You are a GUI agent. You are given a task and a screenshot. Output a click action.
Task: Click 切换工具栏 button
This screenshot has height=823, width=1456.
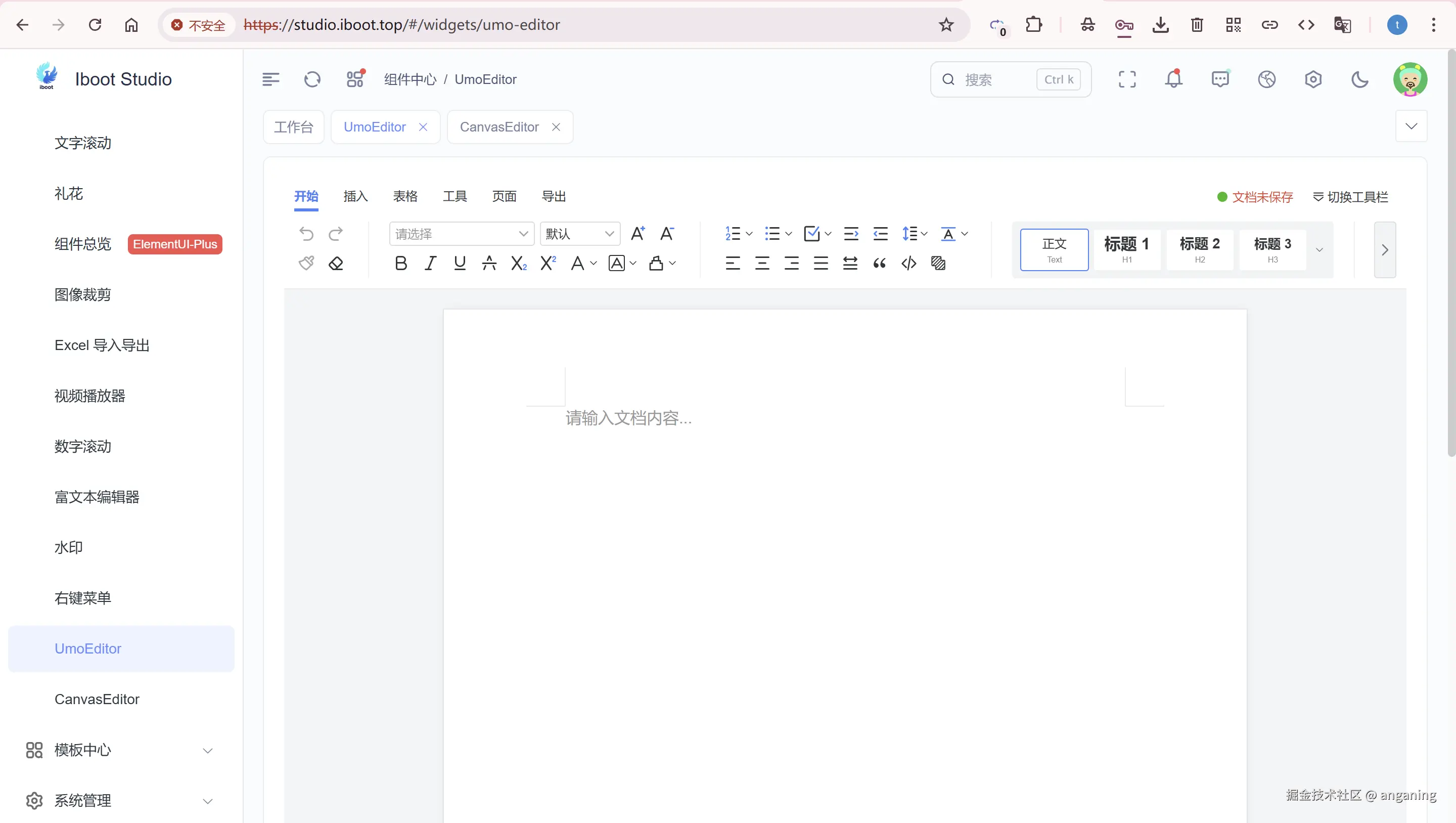(x=1350, y=197)
